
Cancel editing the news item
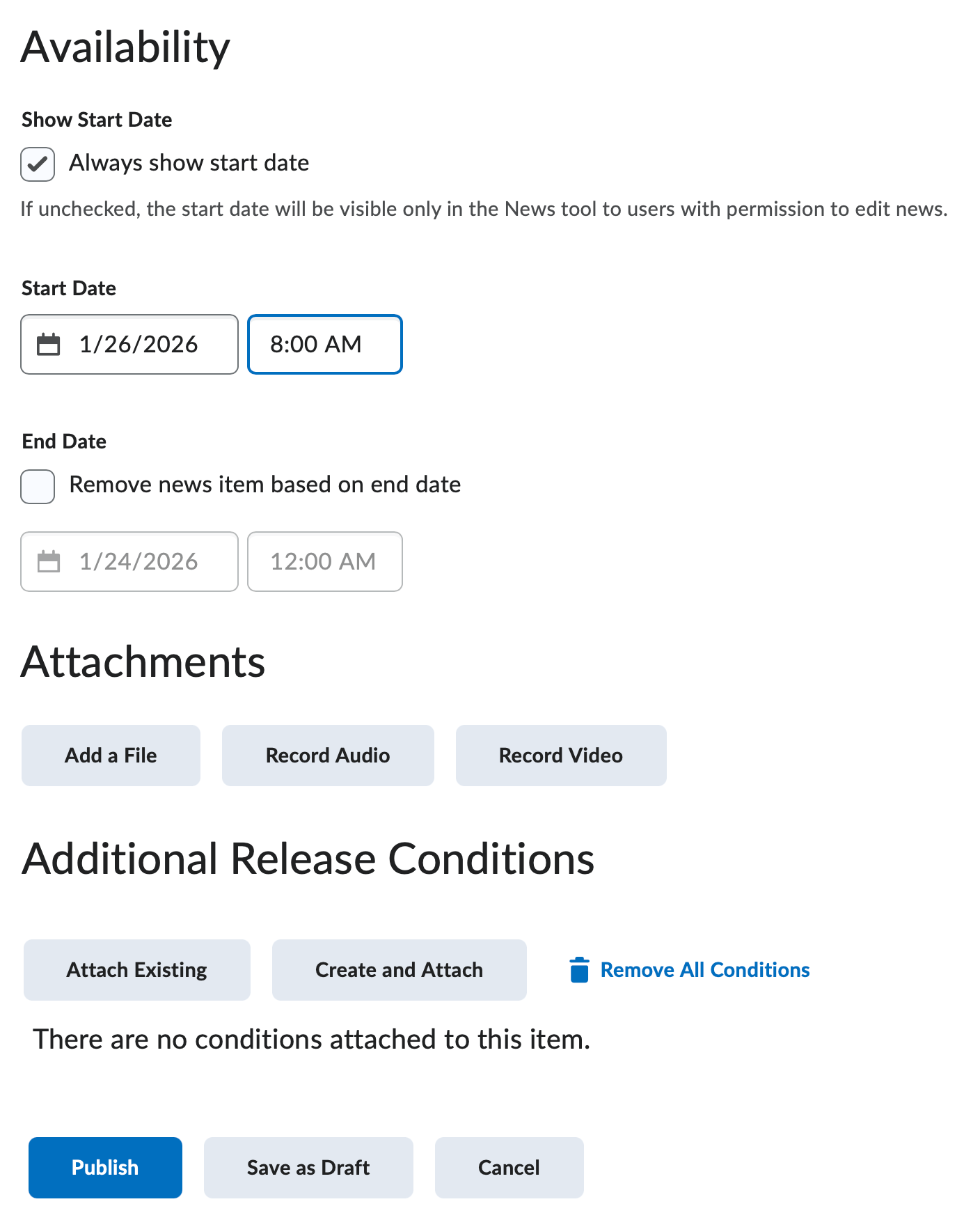509,1167
